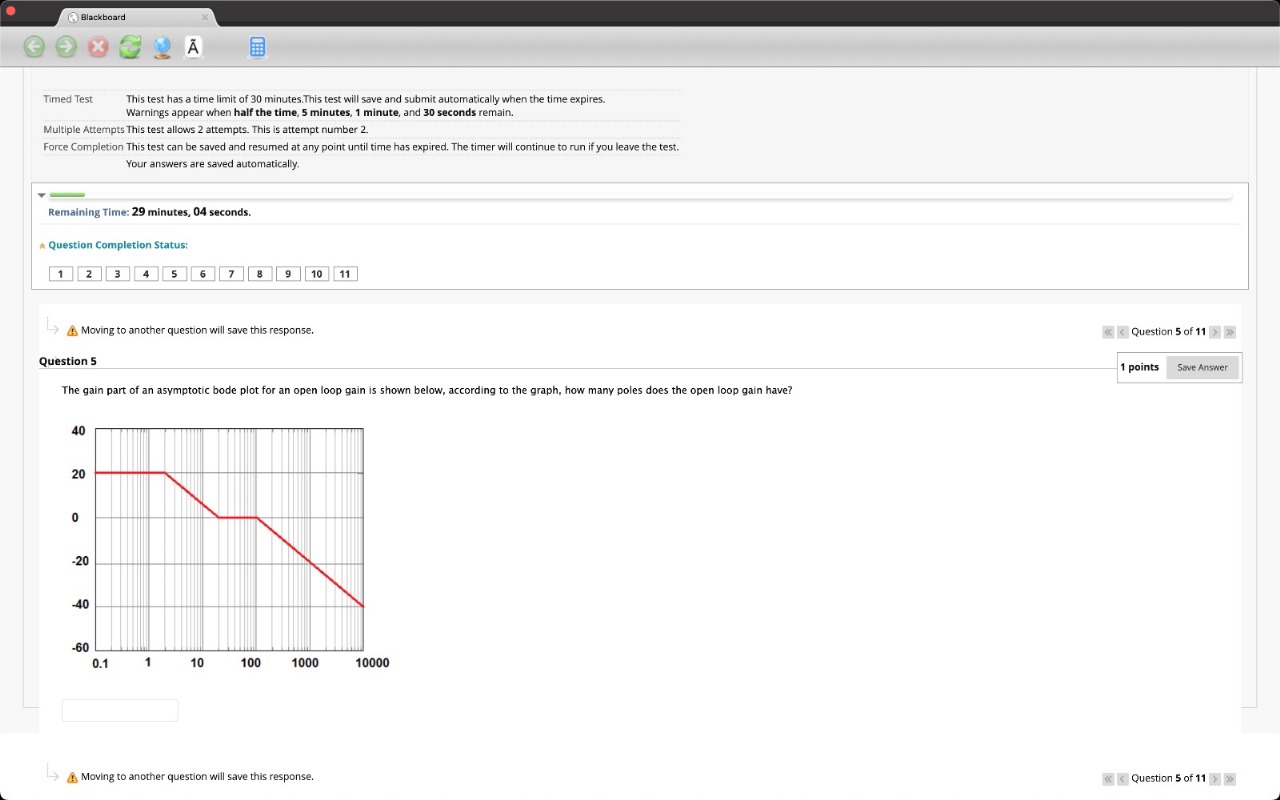Select question box 11 in completion status
The image size is (1280, 800).
click(x=345, y=273)
